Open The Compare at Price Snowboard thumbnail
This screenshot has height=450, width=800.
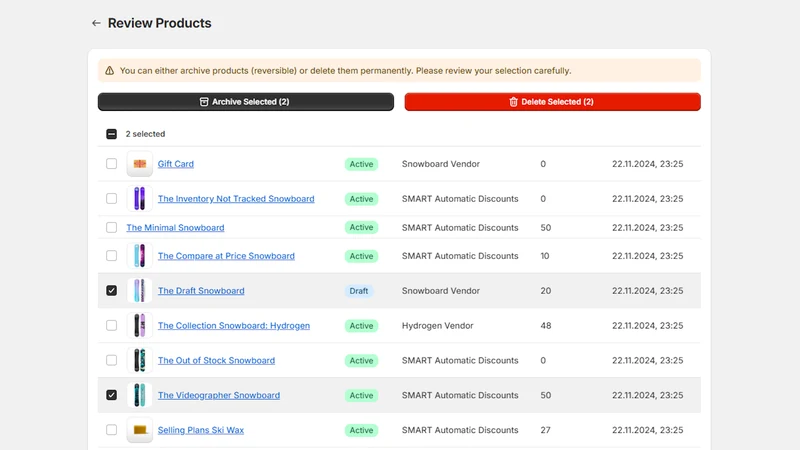pyautogui.click(x=140, y=256)
